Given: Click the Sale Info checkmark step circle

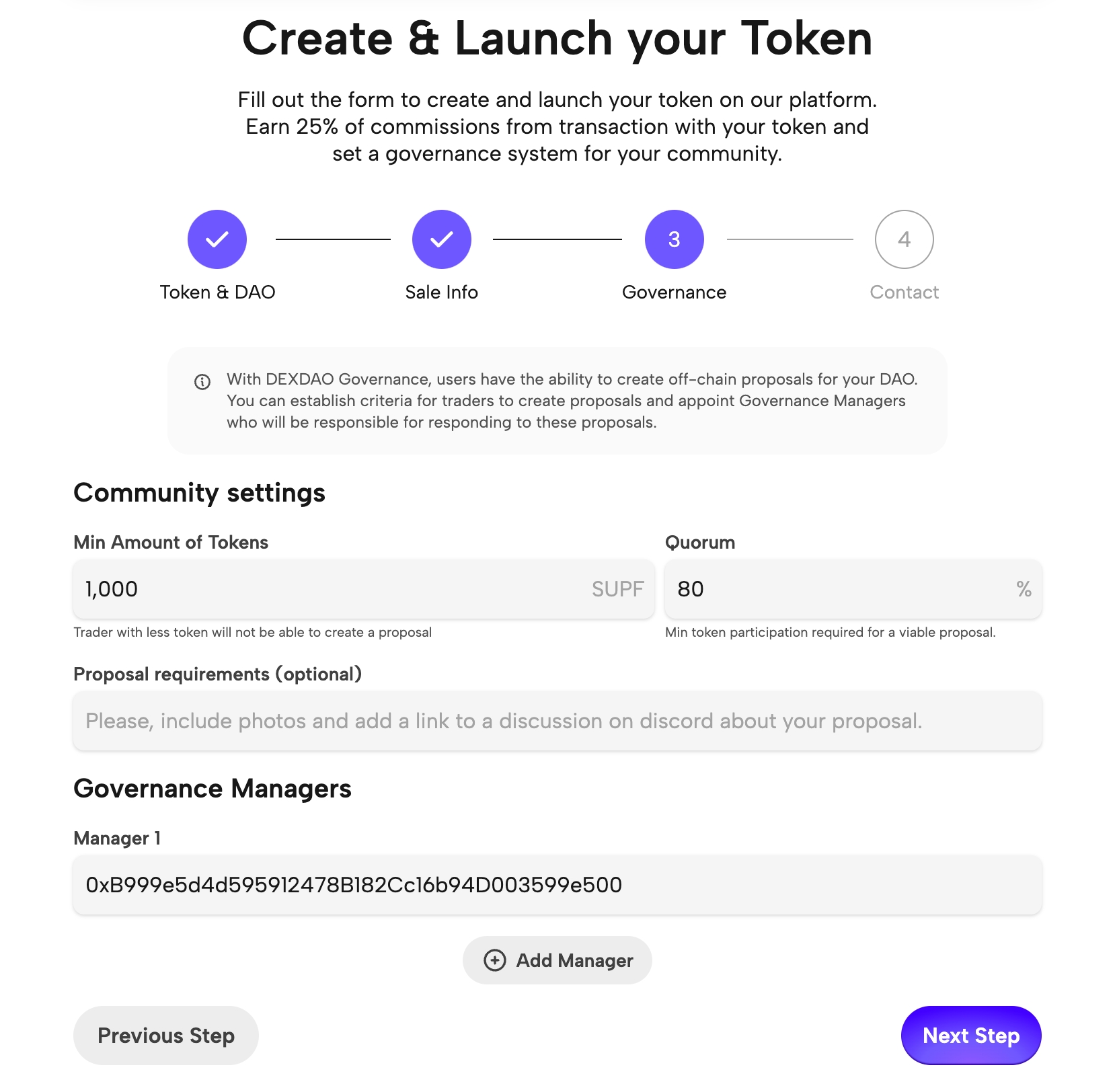Looking at the screenshot, I should [x=442, y=239].
